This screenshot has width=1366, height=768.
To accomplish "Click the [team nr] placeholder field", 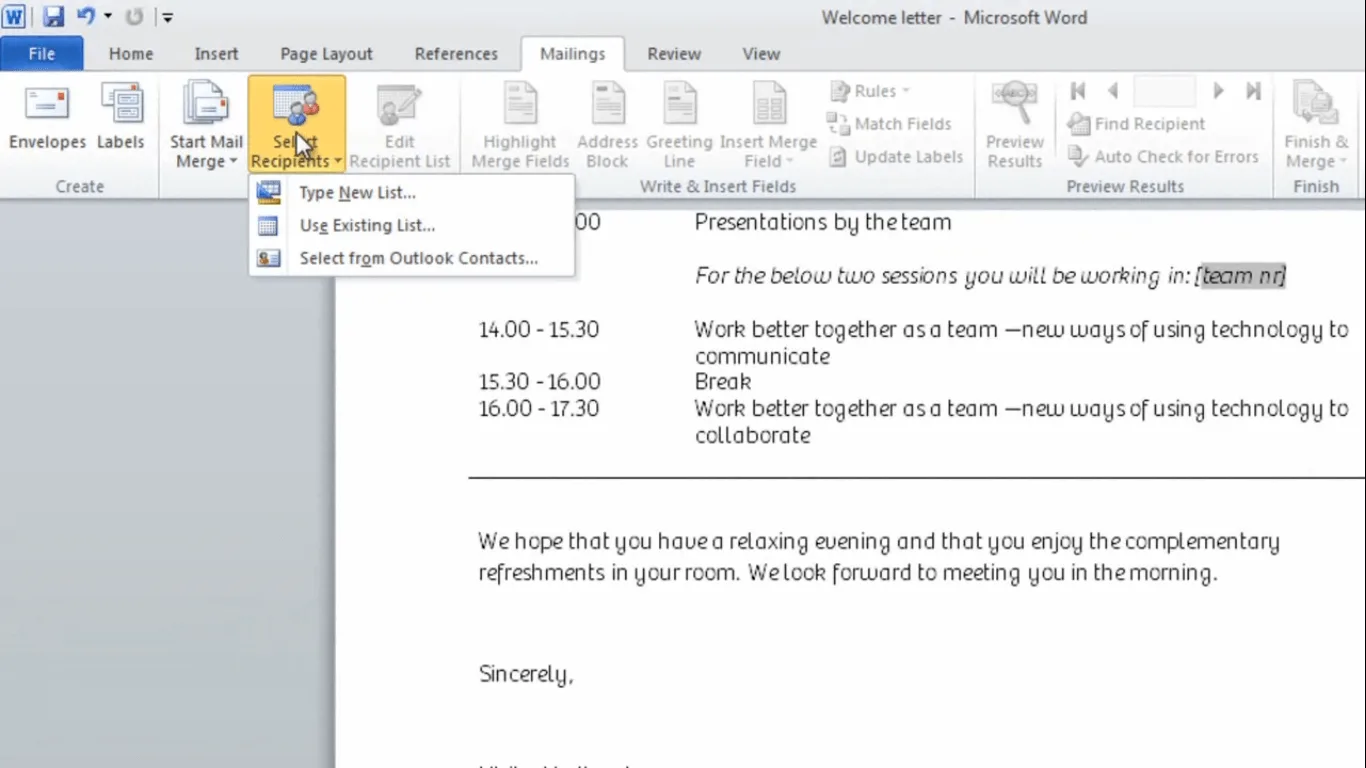I will click(1240, 276).
